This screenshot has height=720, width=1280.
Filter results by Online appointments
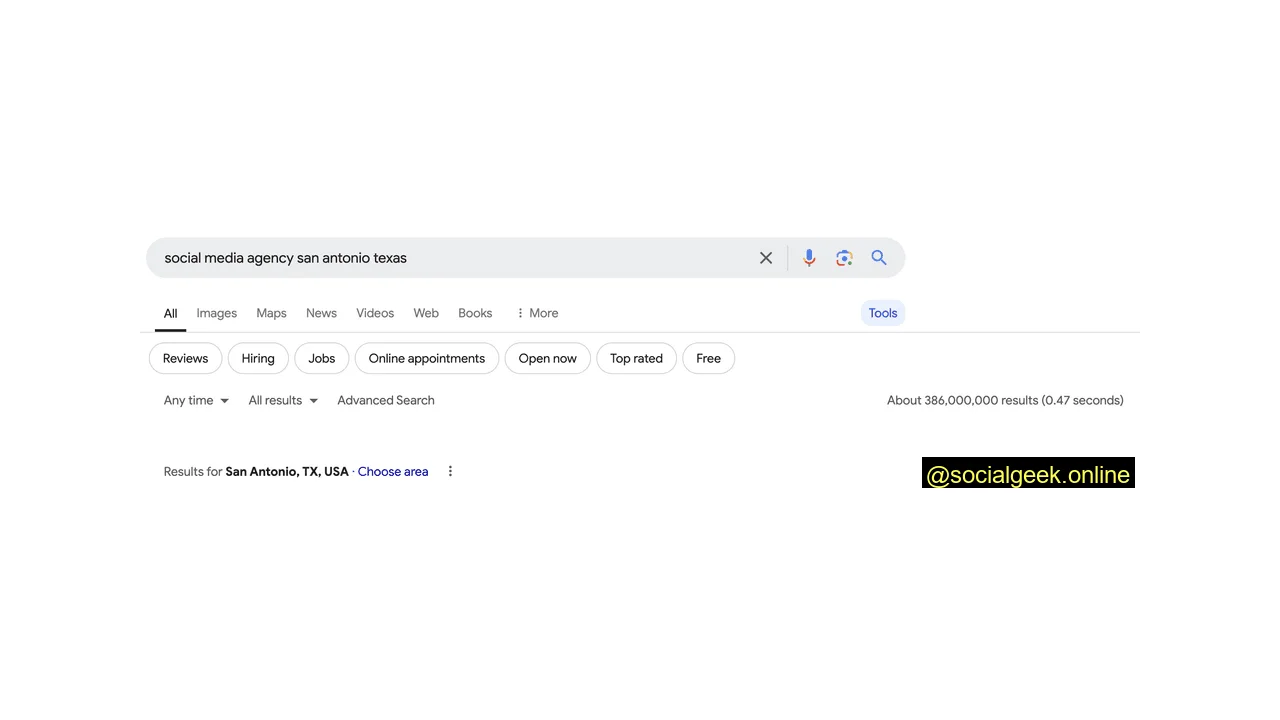(426, 358)
